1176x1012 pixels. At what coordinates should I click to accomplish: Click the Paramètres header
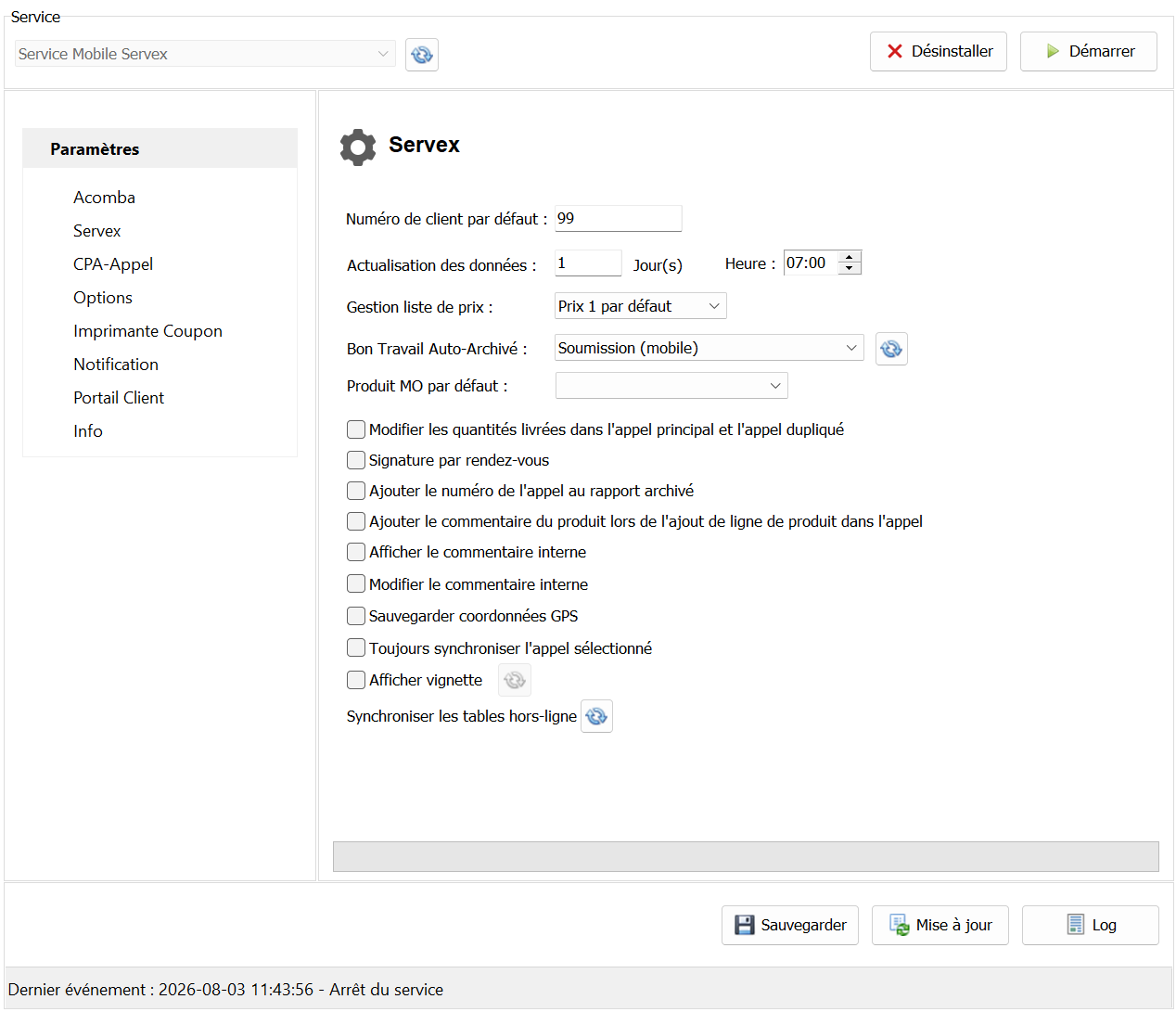coord(160,148)
